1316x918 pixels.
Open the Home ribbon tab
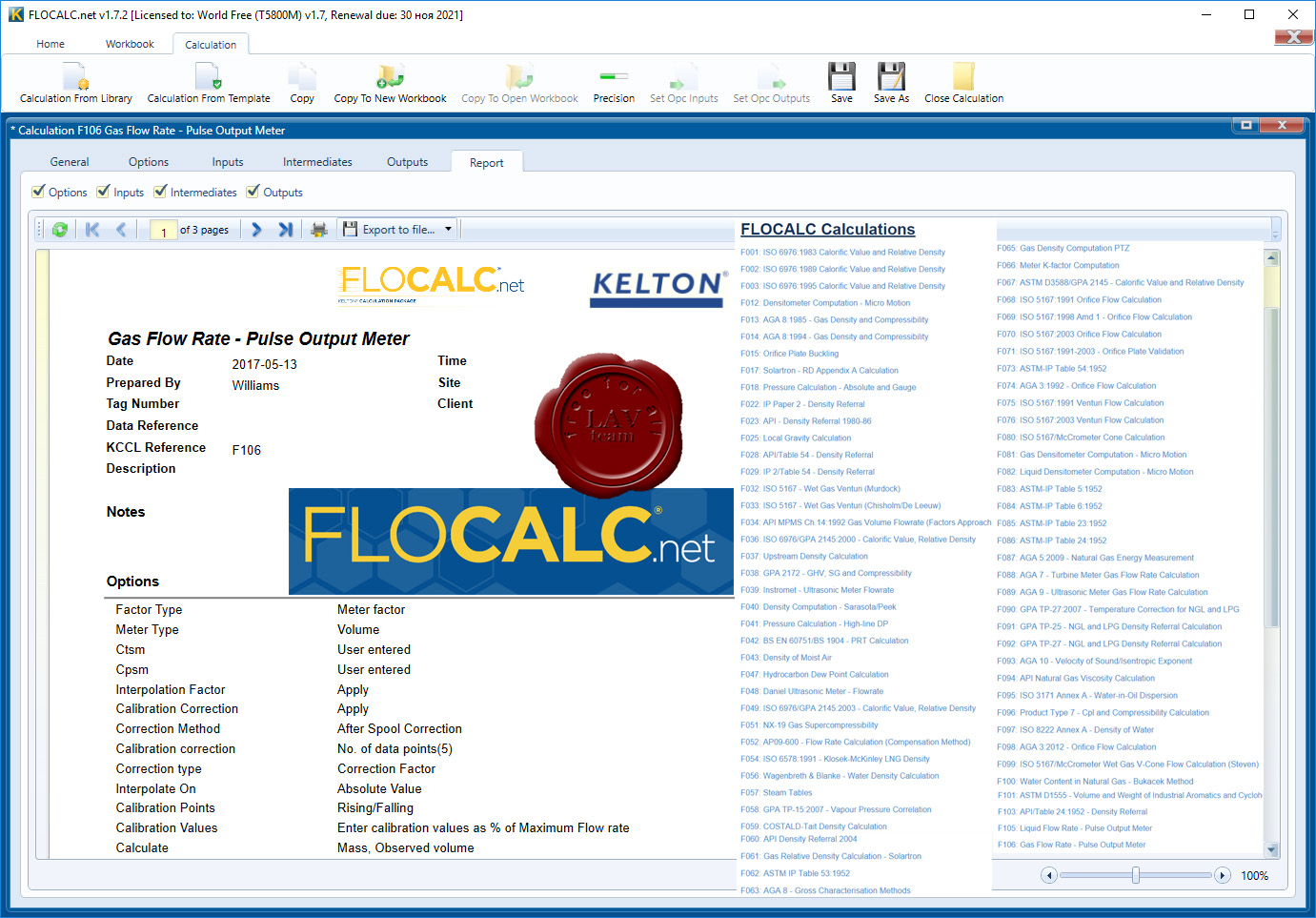click(51, 44)
